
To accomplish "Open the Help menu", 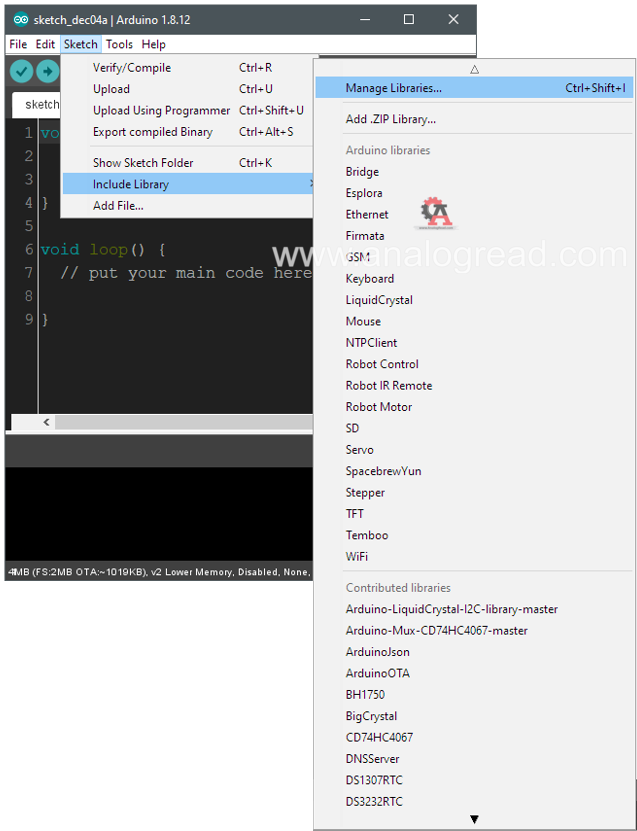I will (154, 45).
